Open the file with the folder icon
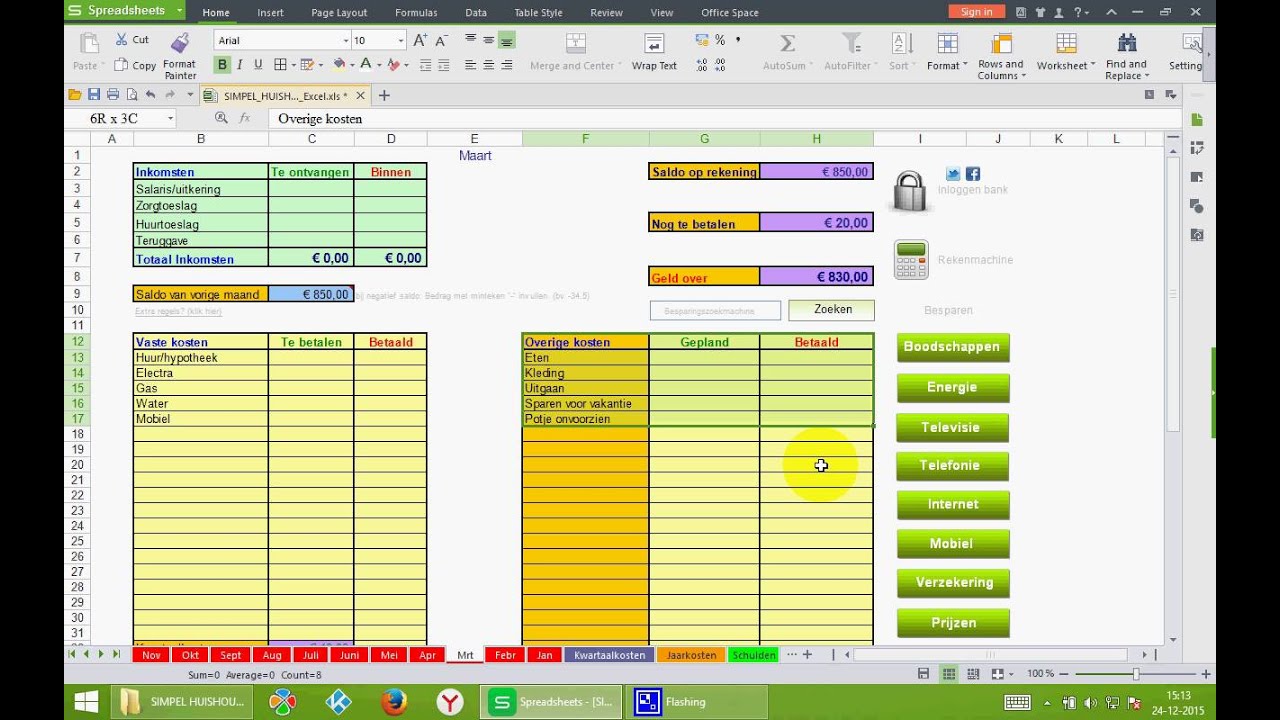This screenshot has height=720, width=1280. [75, 95]
